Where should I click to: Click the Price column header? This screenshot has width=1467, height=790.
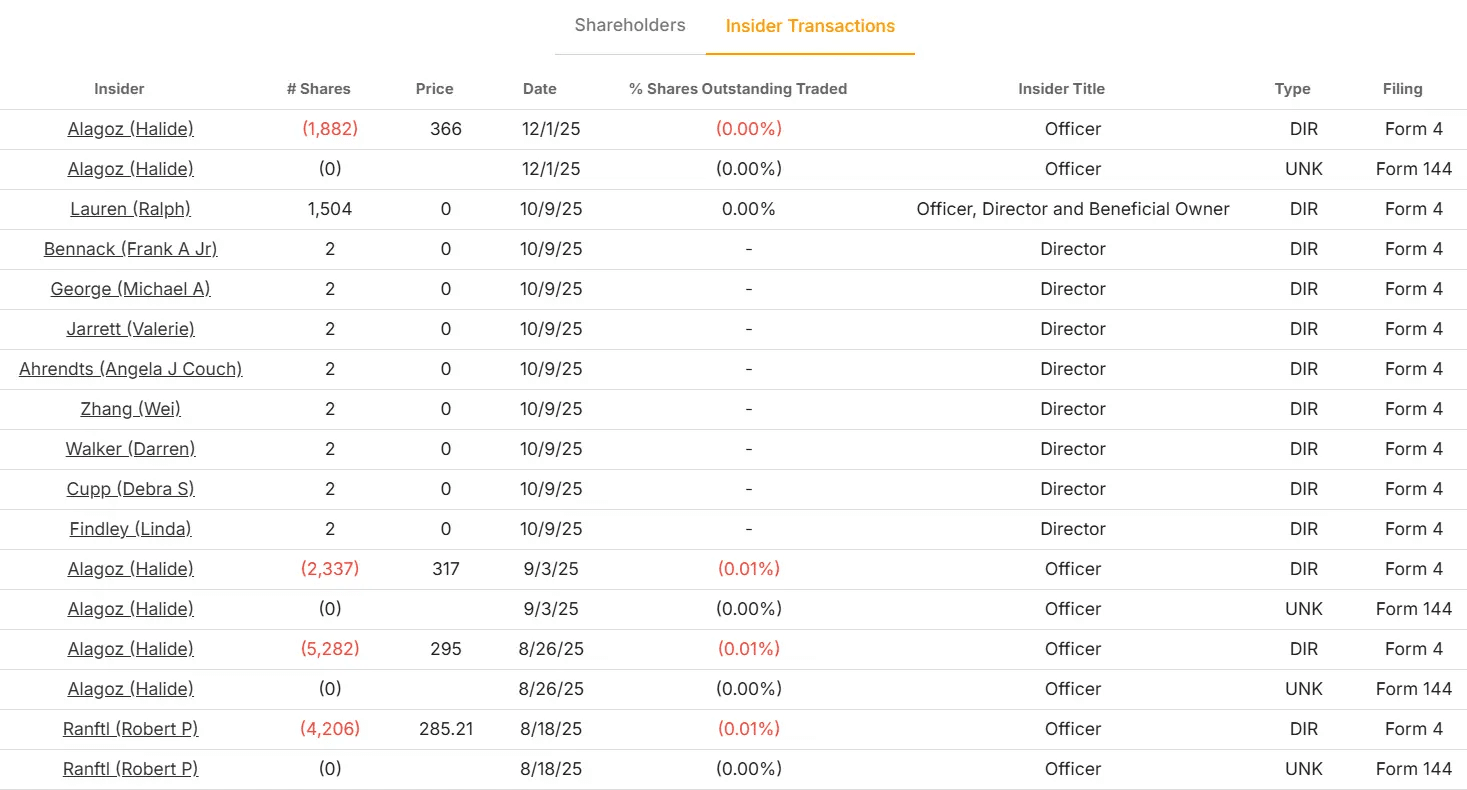click(435, 89)
